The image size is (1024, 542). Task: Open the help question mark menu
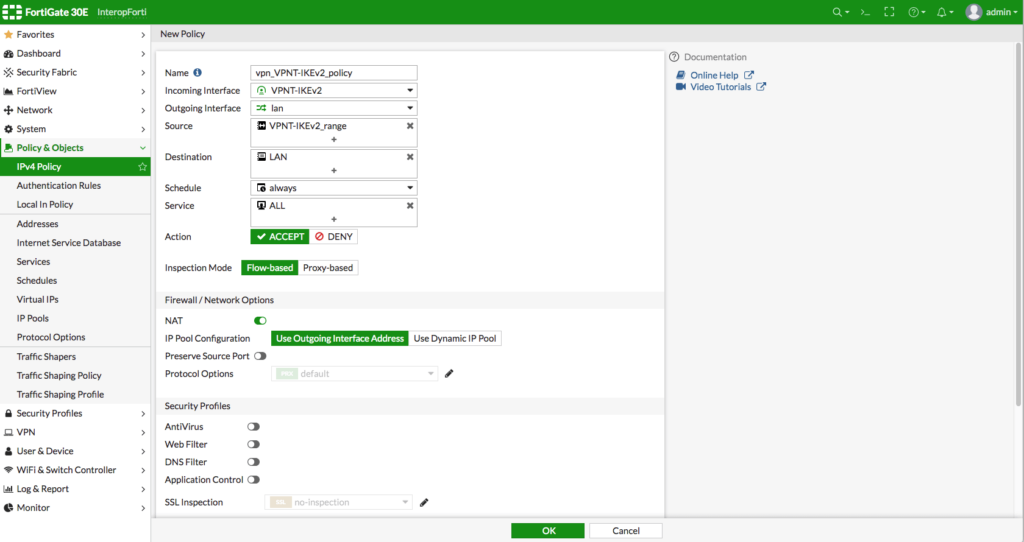pyautogui.click(x=914, y=12)
